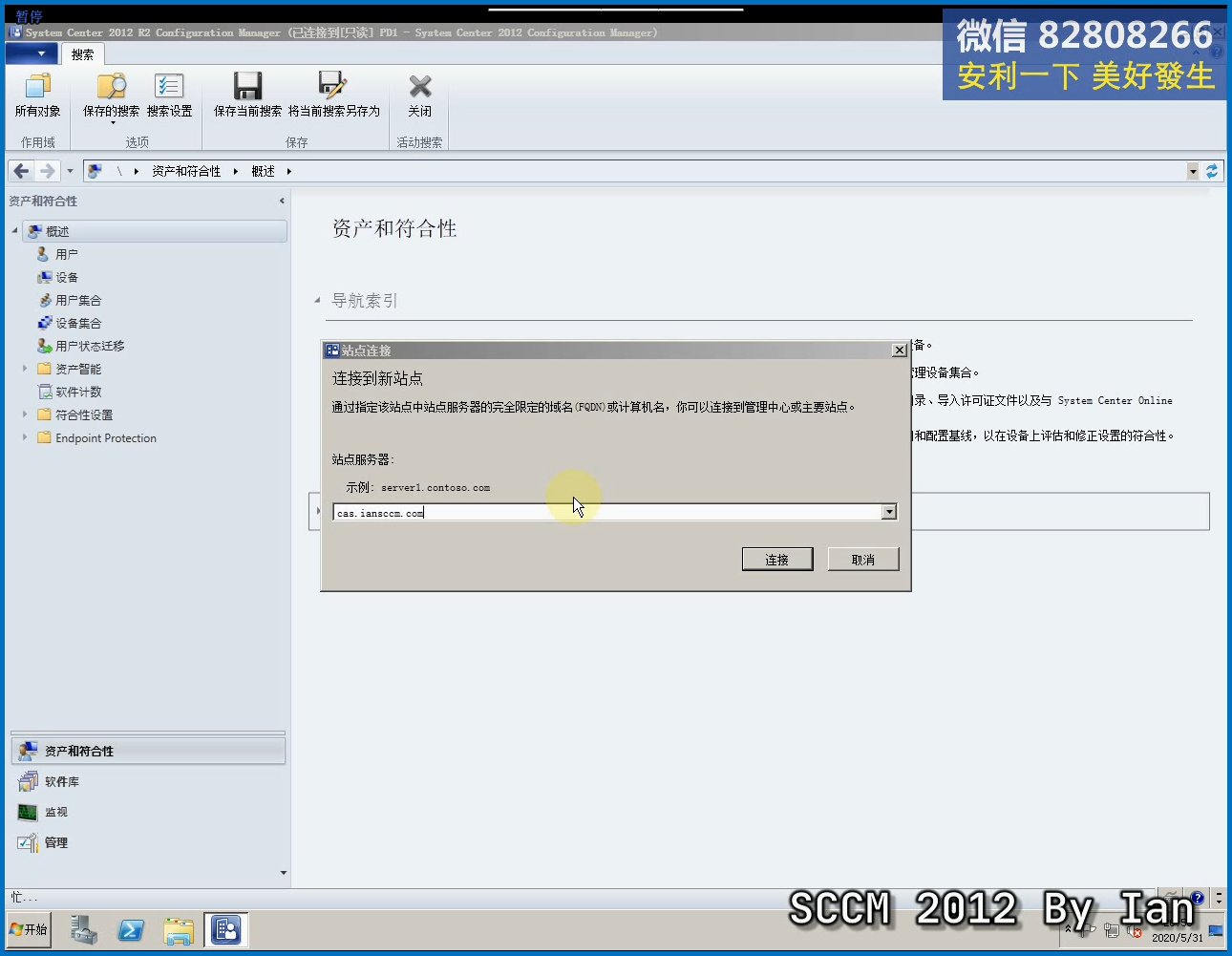Select the Endpoint Protection folder
Screen dimensions: 1232x956
105,438
